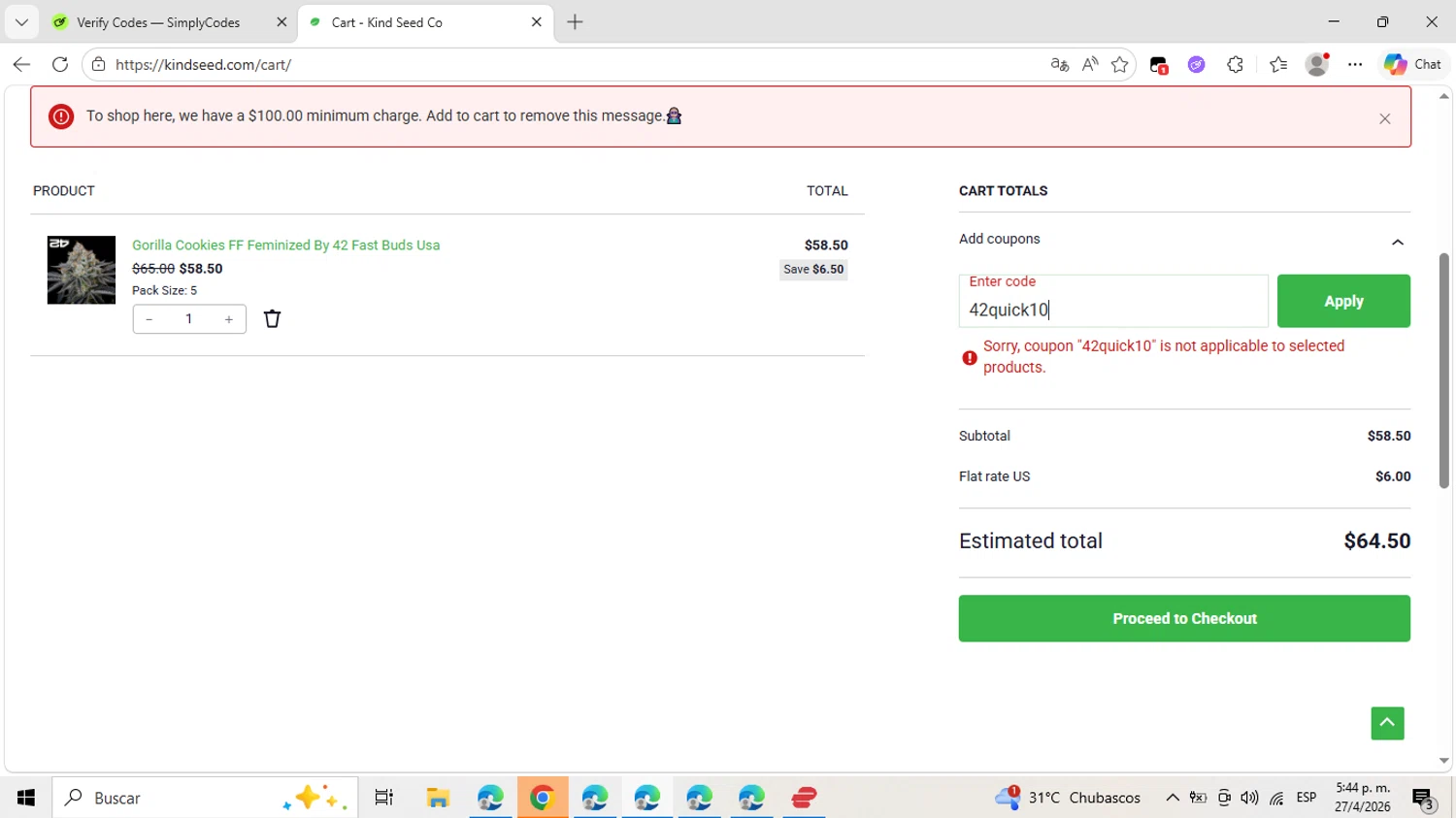Click the "CART TOTALS" heading

1004,191
